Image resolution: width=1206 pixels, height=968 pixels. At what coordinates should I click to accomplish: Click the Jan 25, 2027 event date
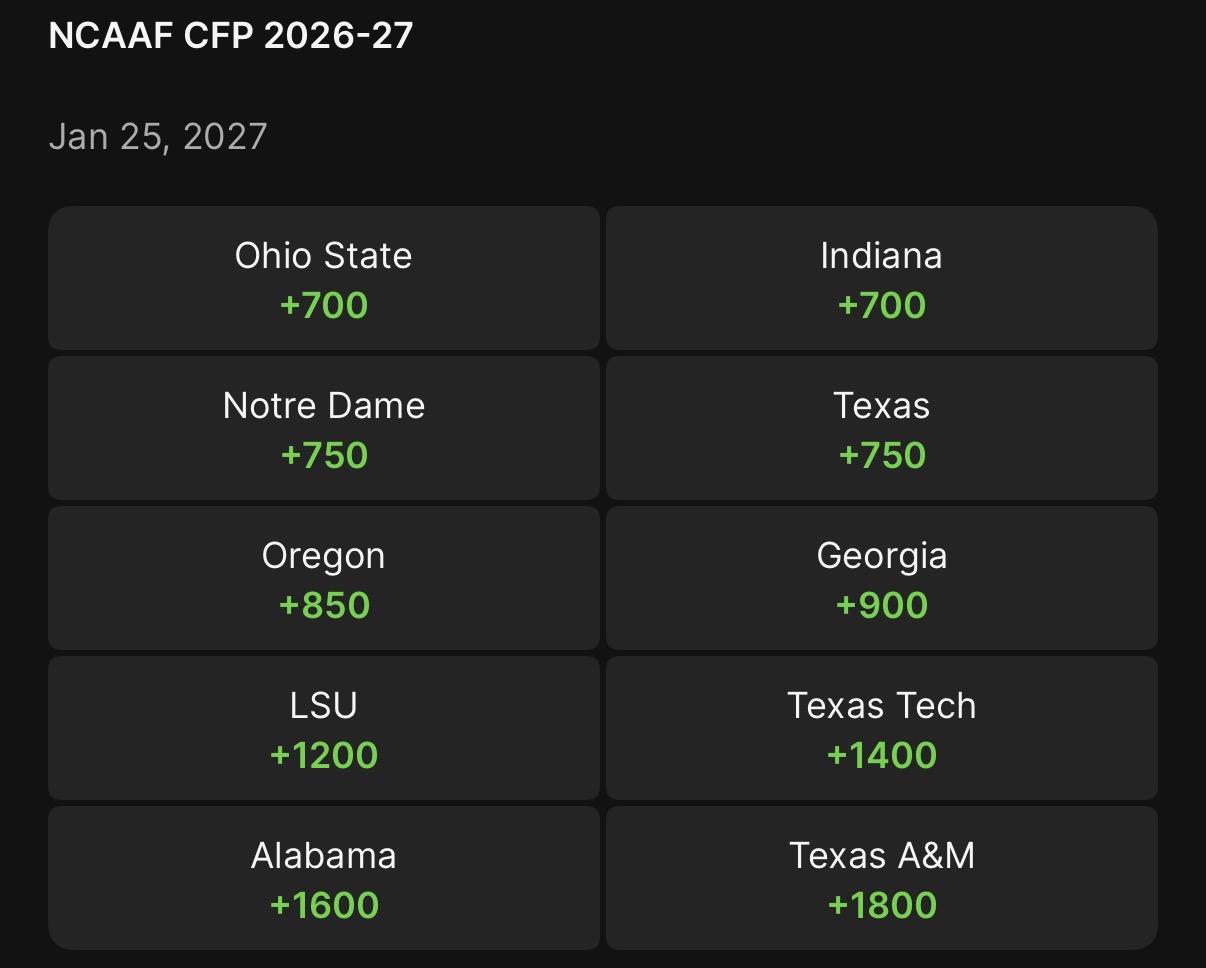158,136
